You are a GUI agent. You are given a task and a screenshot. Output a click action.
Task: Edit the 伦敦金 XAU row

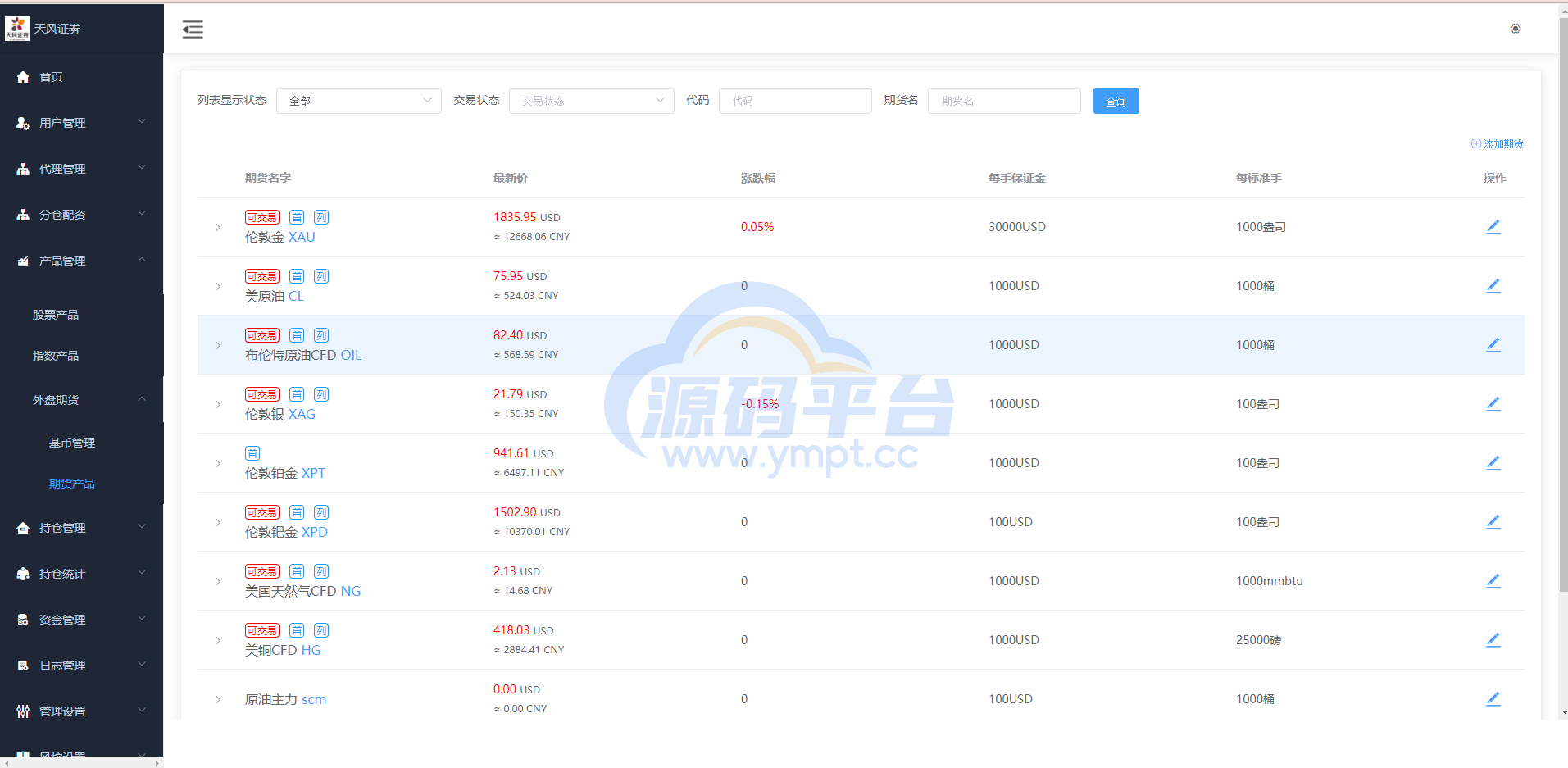1493,227
